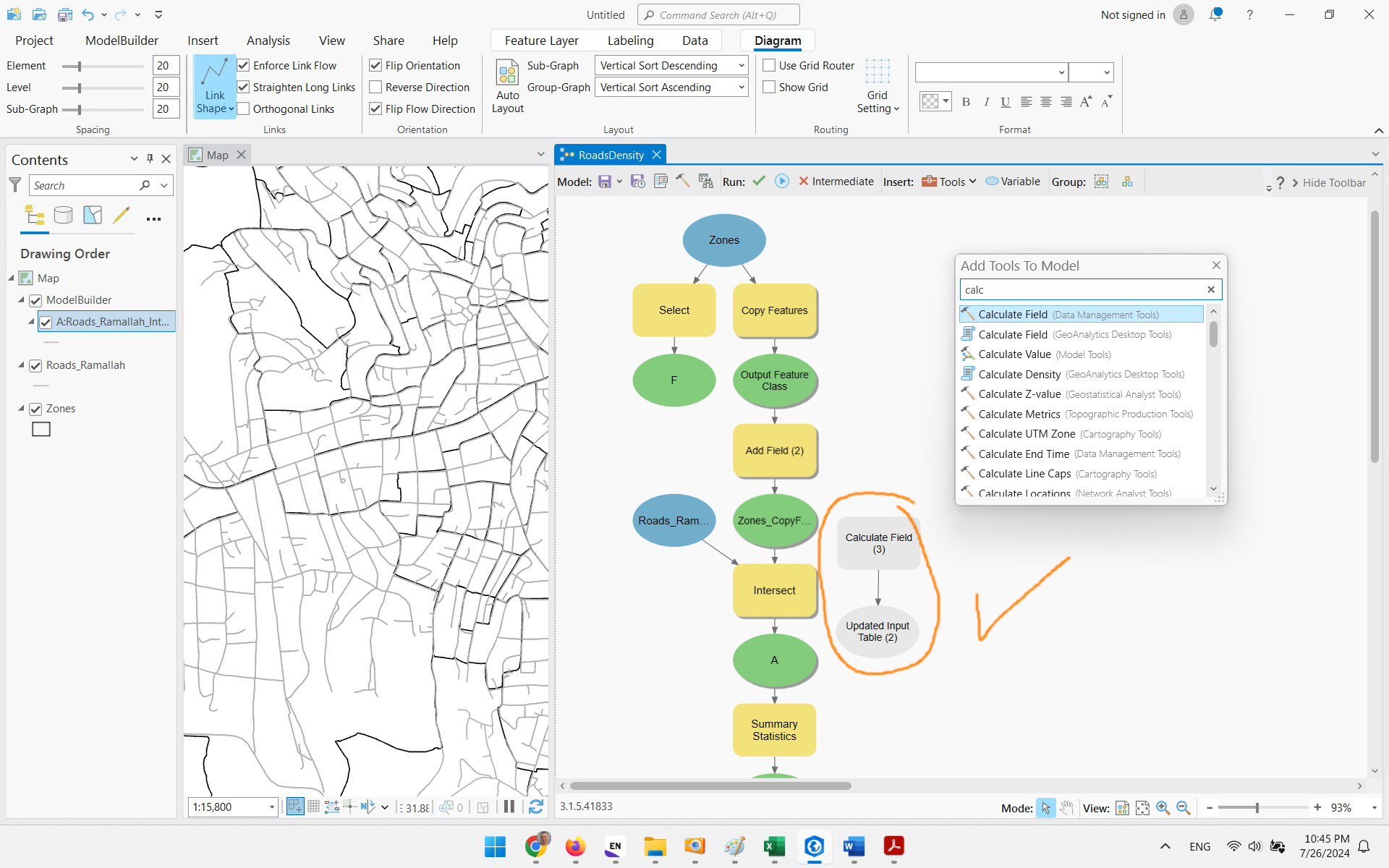Toggle the Enforce Link Flow checkbox

[x=244, y=65]
